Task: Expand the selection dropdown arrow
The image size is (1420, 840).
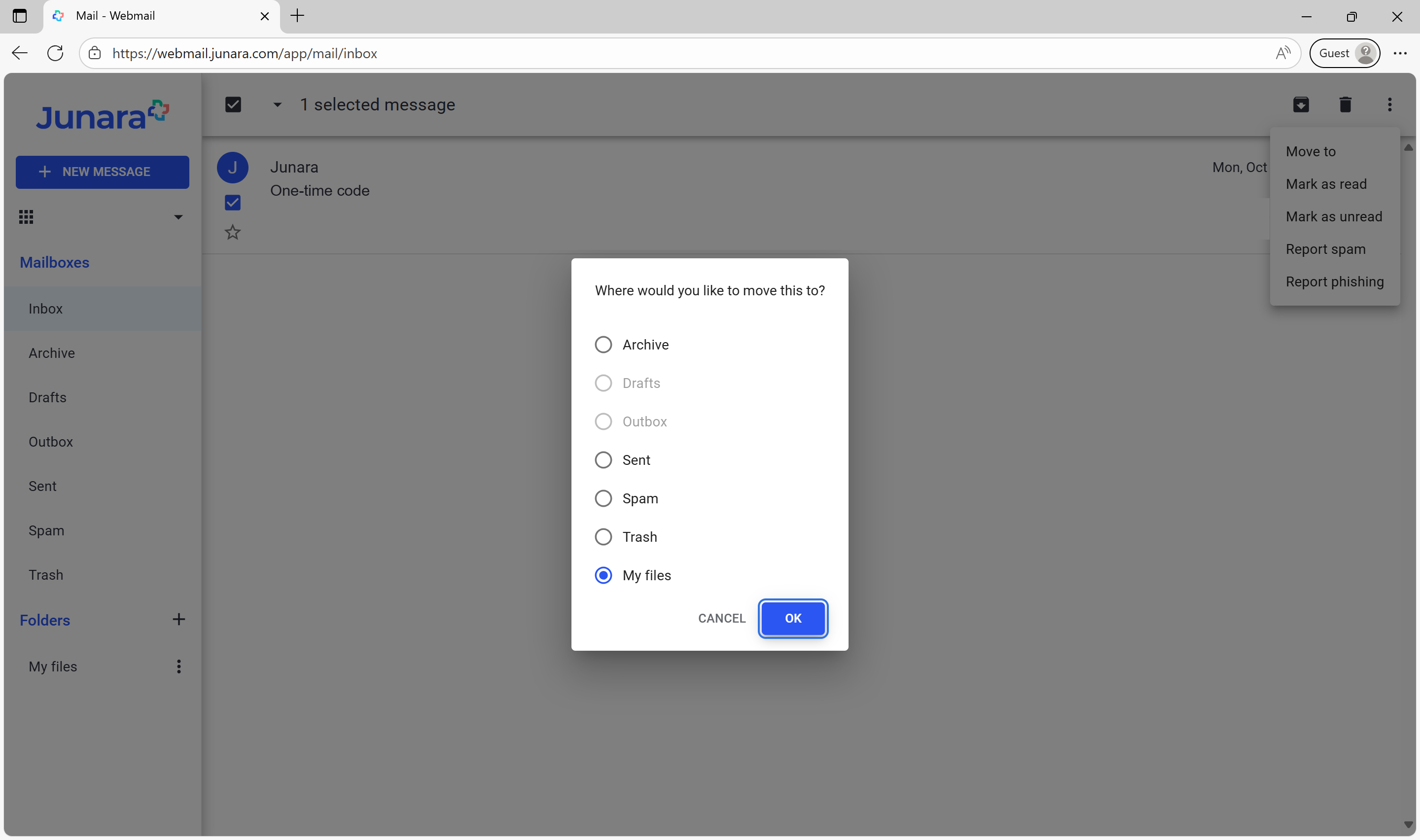Action: [x=277, y=105]
